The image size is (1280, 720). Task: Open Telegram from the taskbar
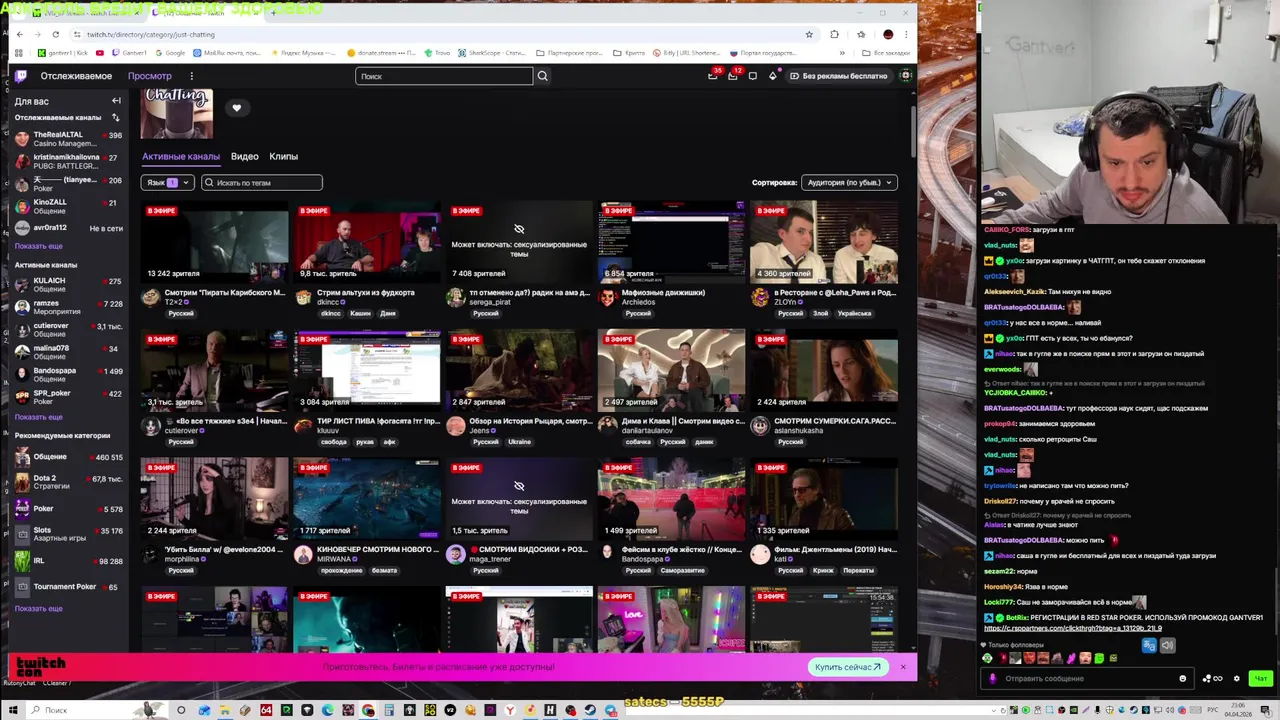(x=611, y=710)
